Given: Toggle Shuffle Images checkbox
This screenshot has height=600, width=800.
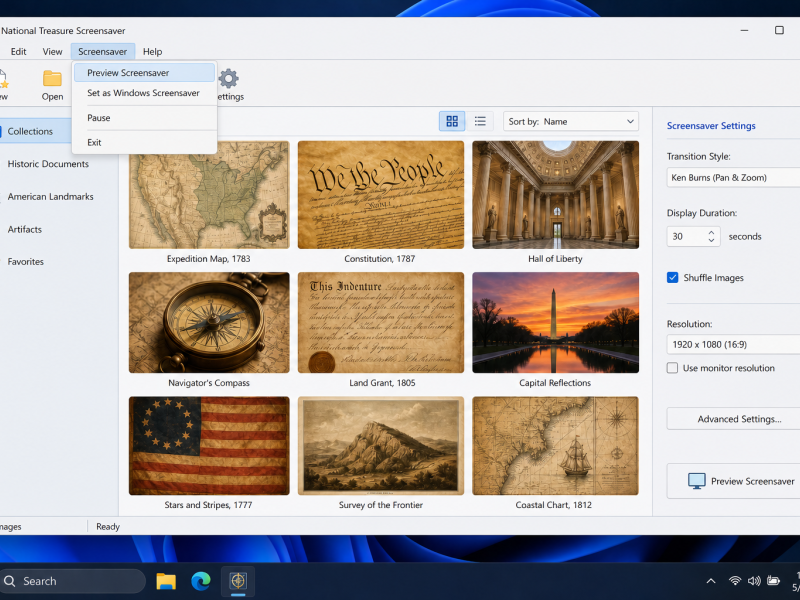Looking at the screenshot, I should (x=672, y=278).
